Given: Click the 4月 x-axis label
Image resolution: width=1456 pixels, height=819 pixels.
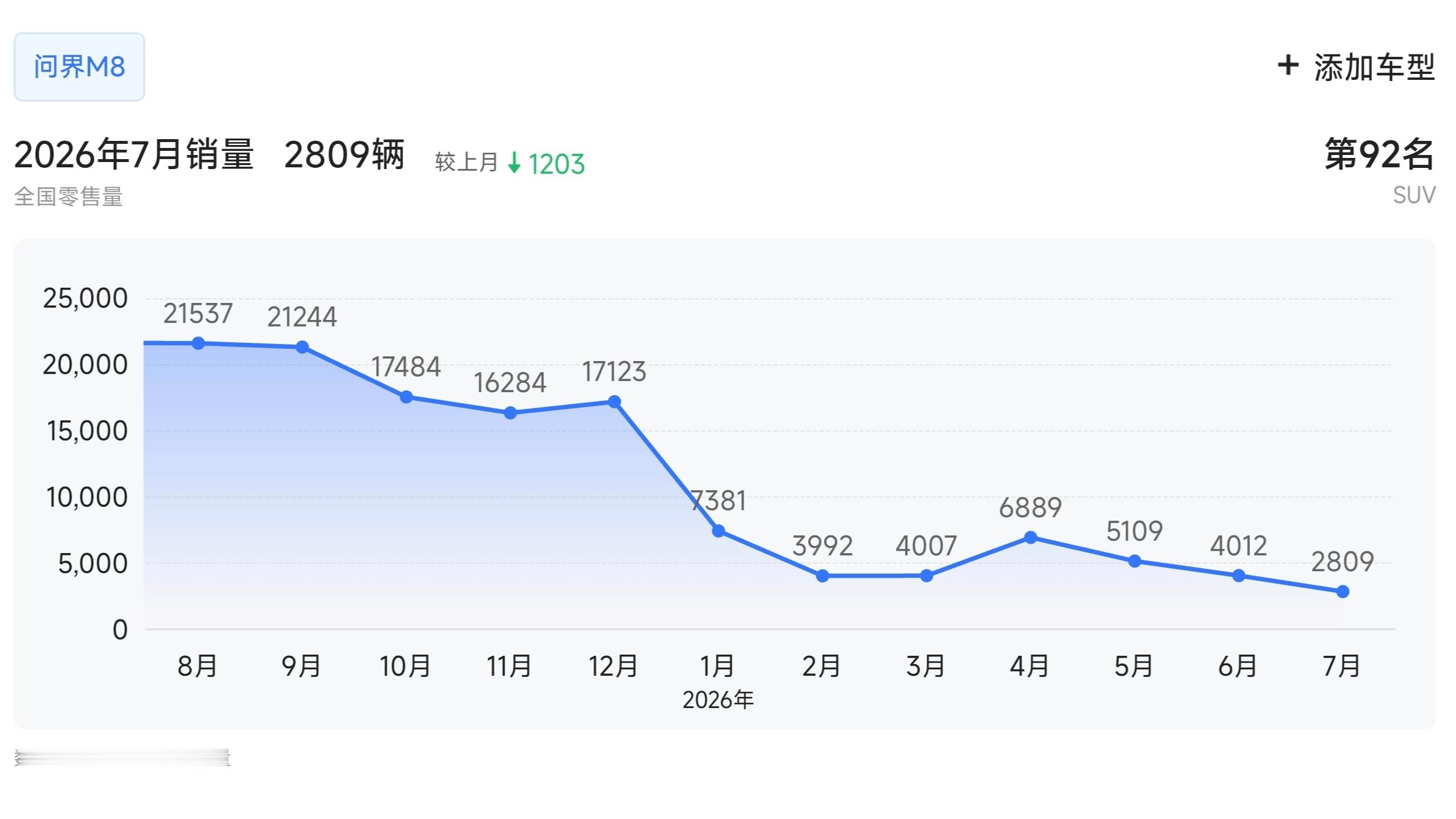Looking at the screenshot, I should click(x=1030, y=666).
